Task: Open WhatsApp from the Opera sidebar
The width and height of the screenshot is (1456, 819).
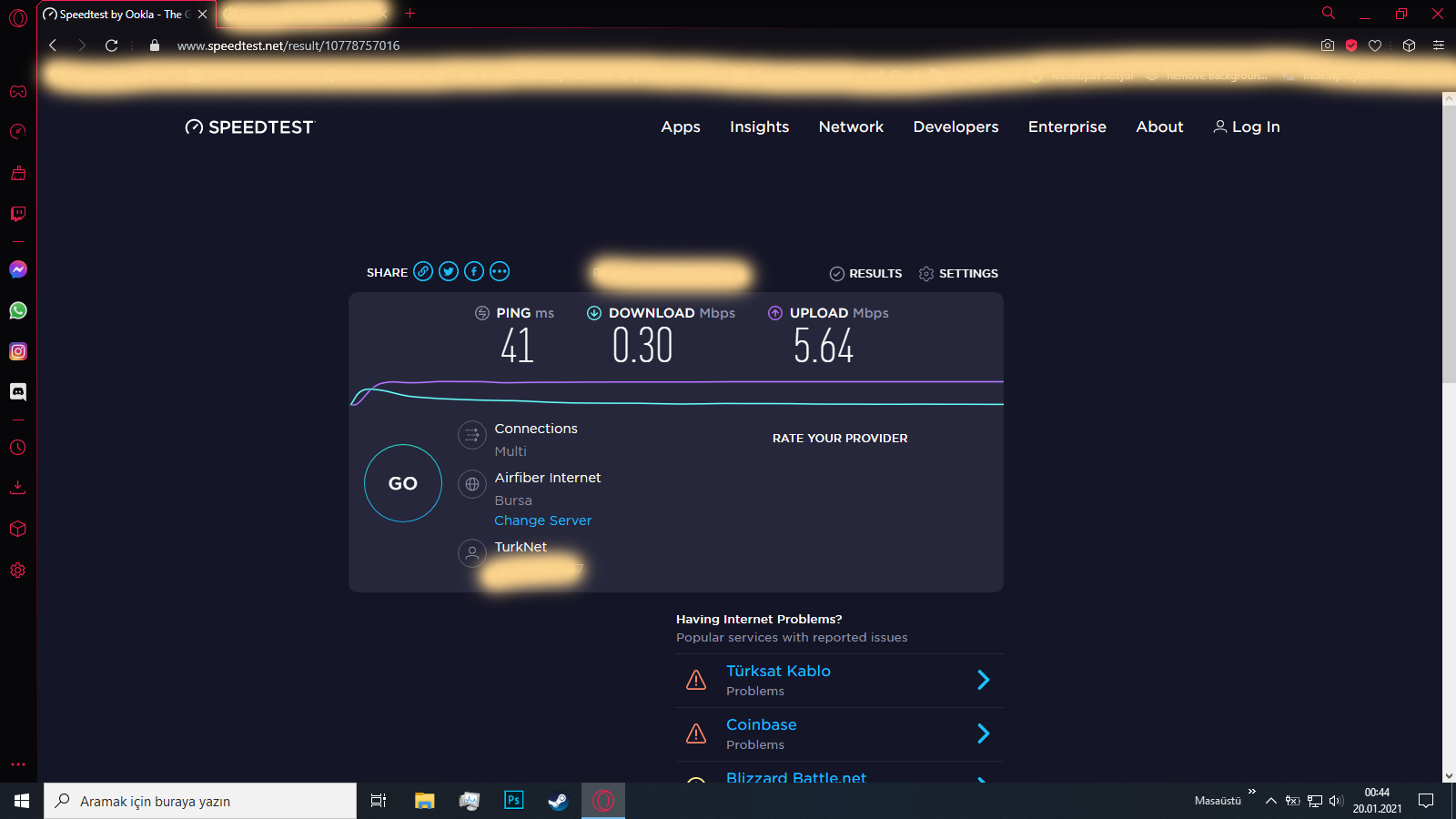Action: [x=18, y=310]
